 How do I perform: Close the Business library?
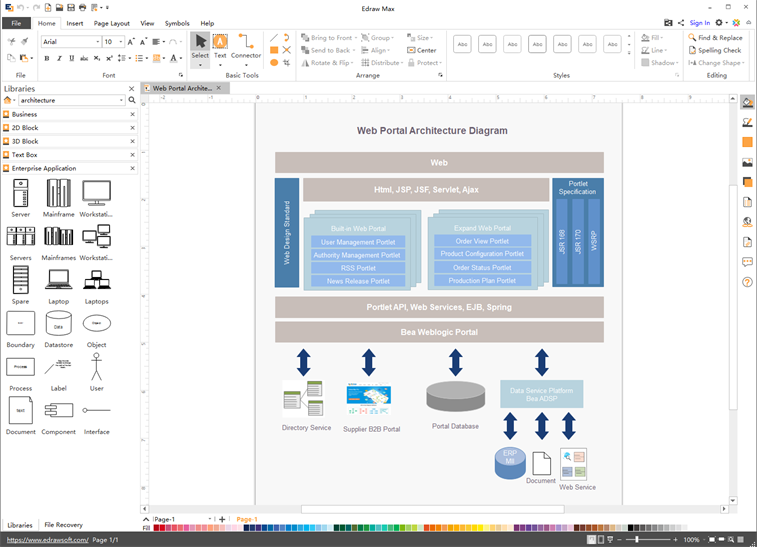tap(132, 114)
